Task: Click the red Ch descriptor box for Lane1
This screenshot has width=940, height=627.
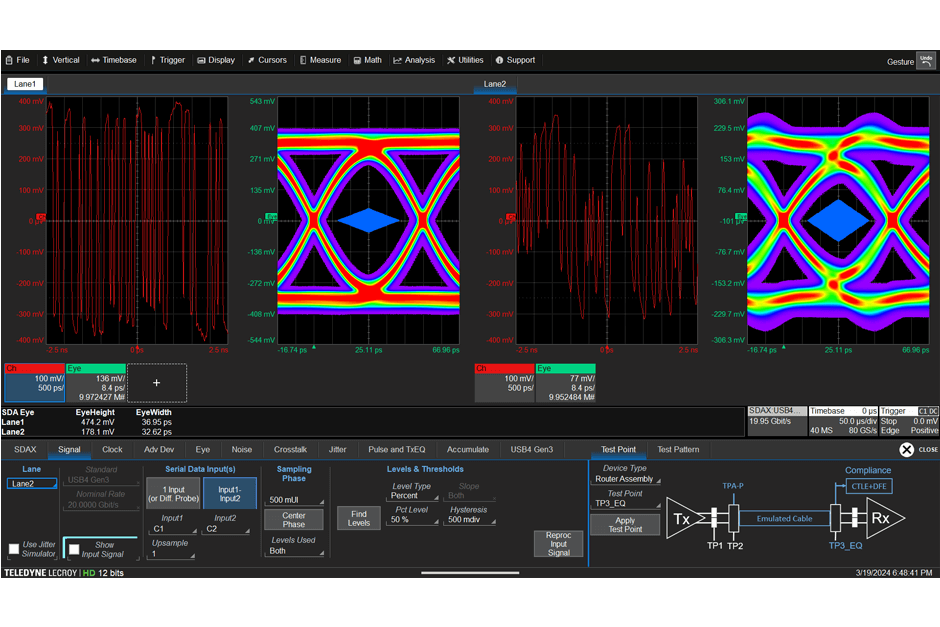Action: 34,383
